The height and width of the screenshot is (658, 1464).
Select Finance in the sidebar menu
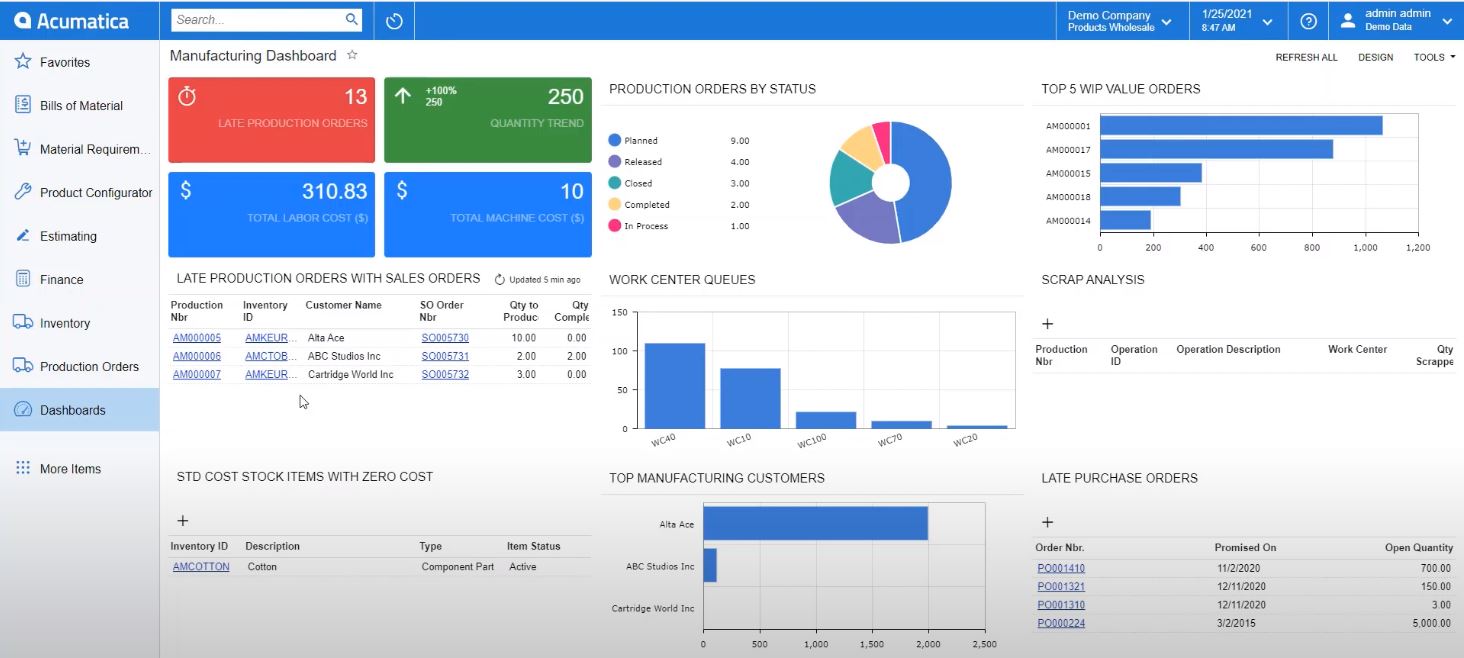79,279
